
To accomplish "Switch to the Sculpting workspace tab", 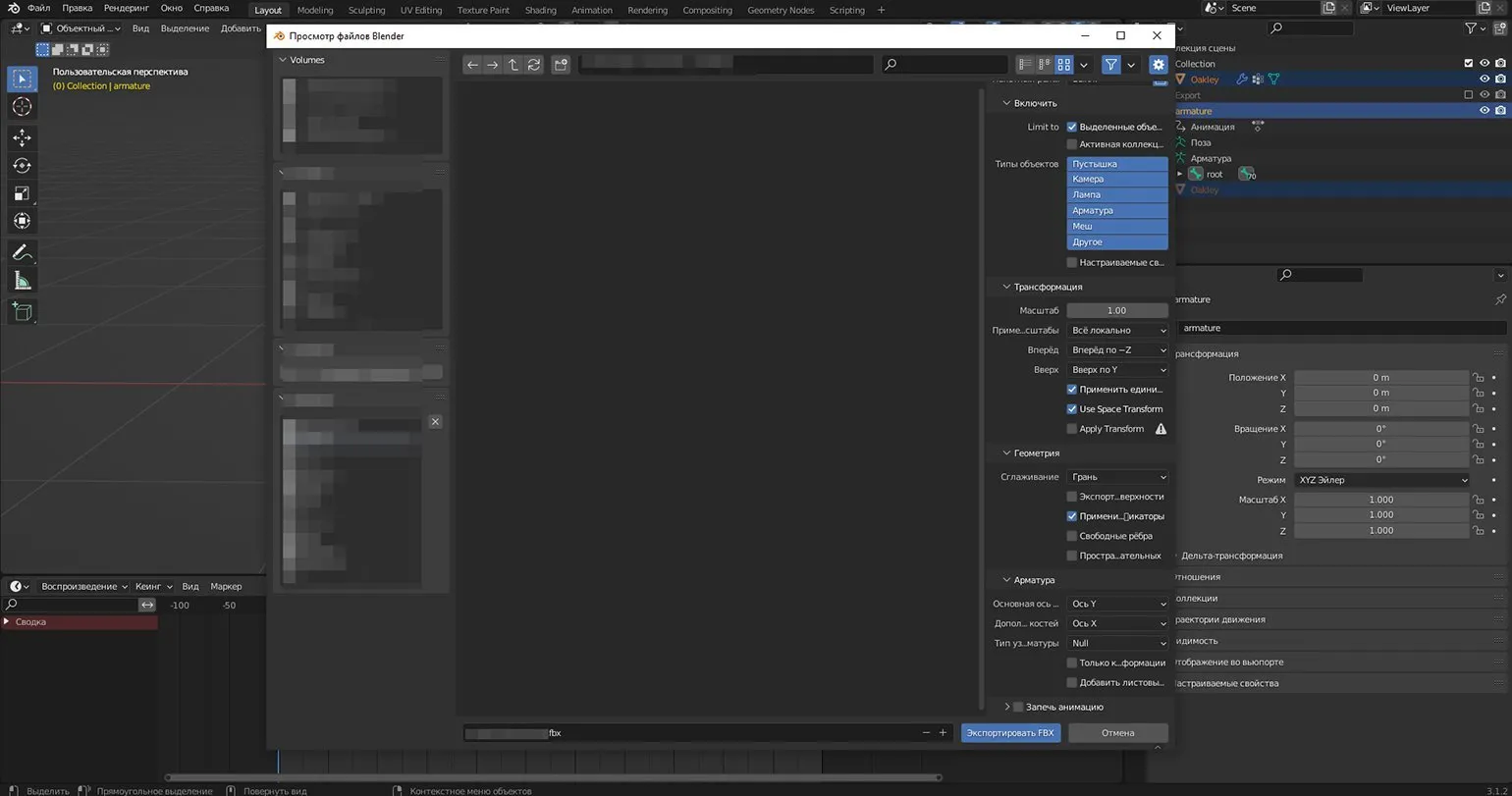I will coord(366,10).
